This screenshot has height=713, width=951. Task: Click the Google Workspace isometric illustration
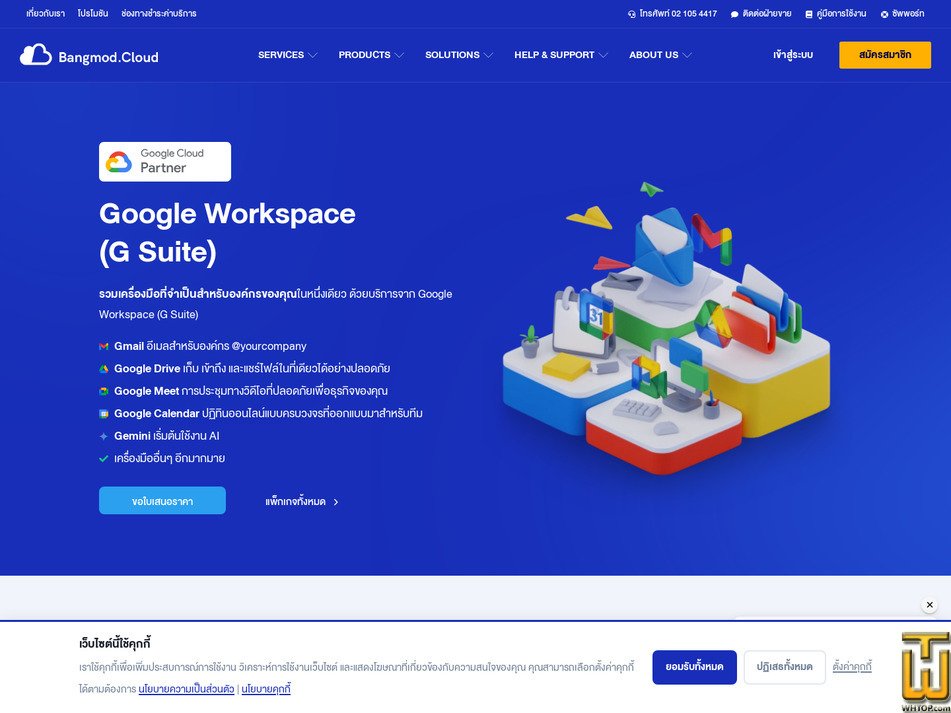click(x=665, y=327)
